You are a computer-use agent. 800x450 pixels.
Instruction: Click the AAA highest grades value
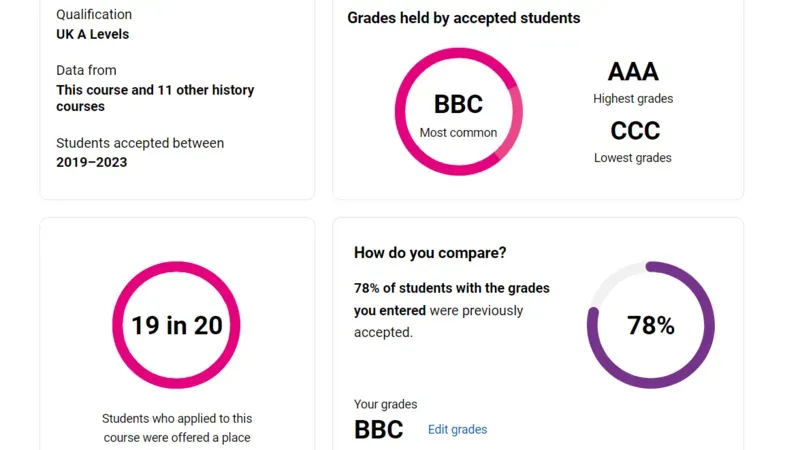633,71
